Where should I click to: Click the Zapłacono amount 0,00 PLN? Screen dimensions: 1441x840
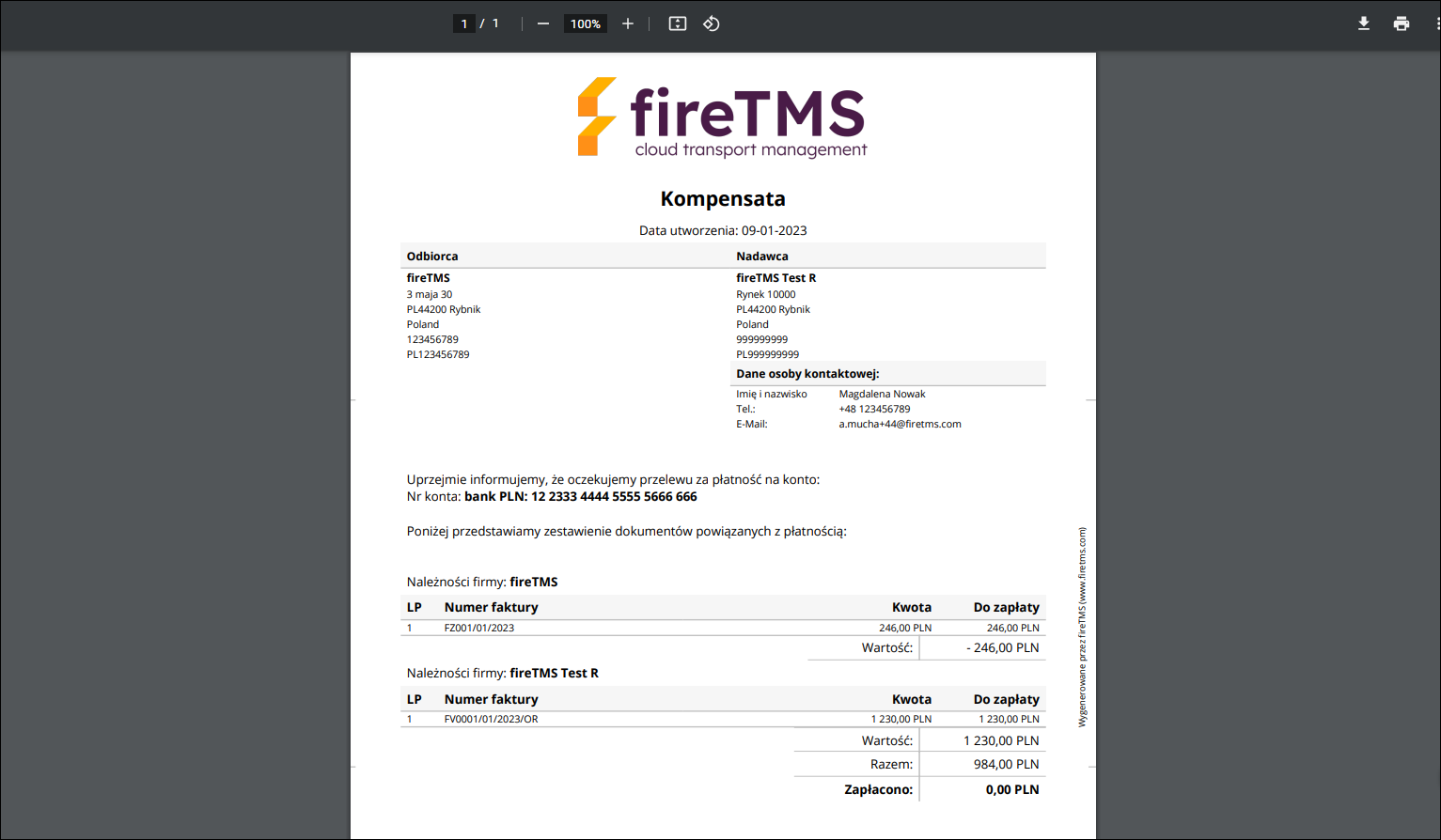click(x=1012, y=789)
